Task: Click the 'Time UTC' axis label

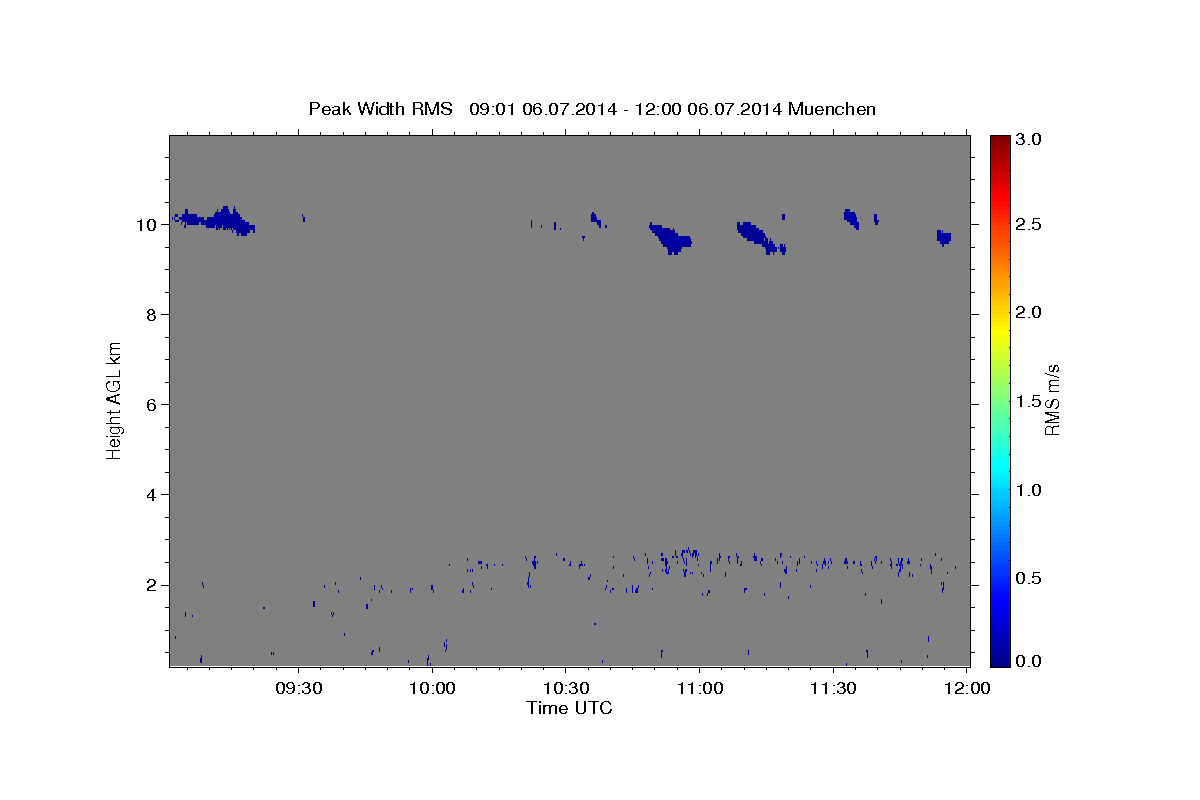Action: 569,708
